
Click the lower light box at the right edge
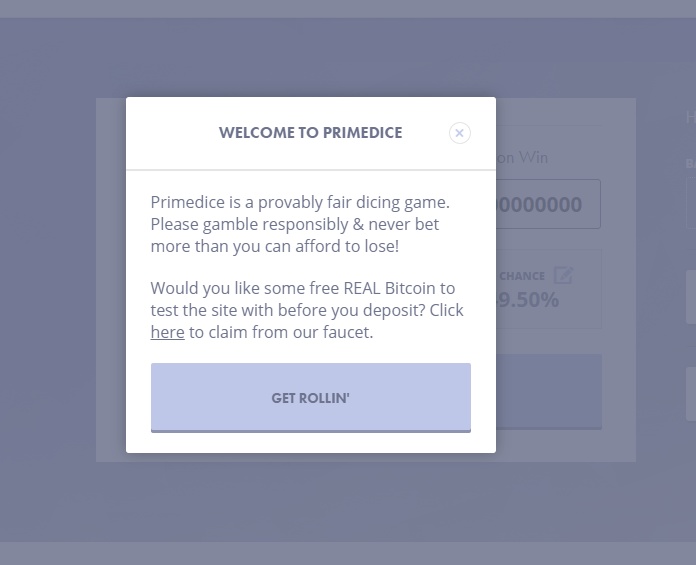point(691,394)
